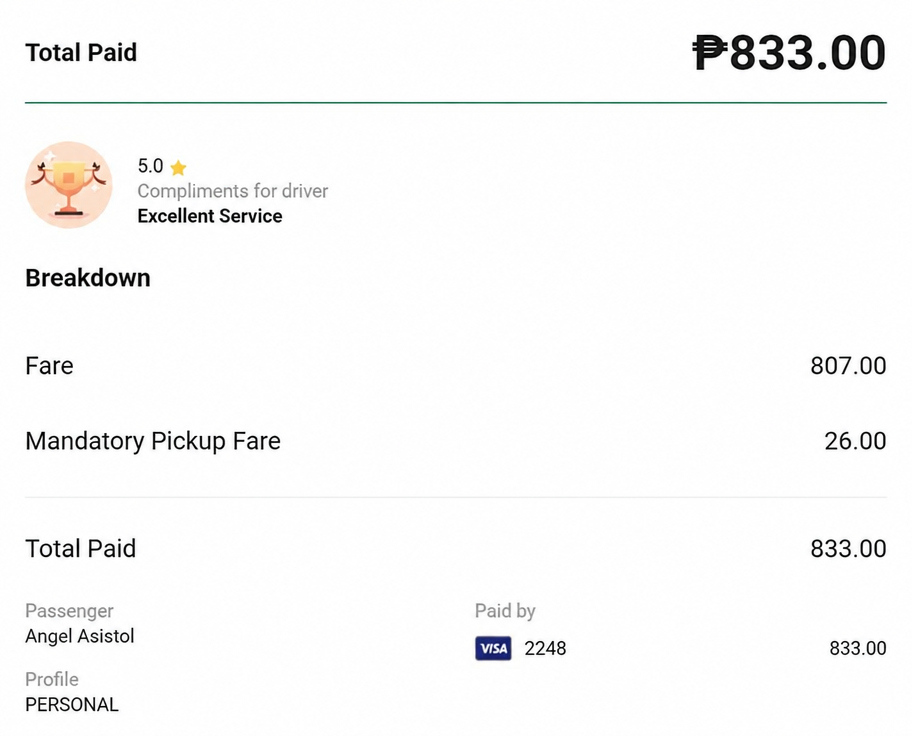This screenshot has width=912, height=736.
Task: Click the Excellent Service compliment text
Action: 210,216
